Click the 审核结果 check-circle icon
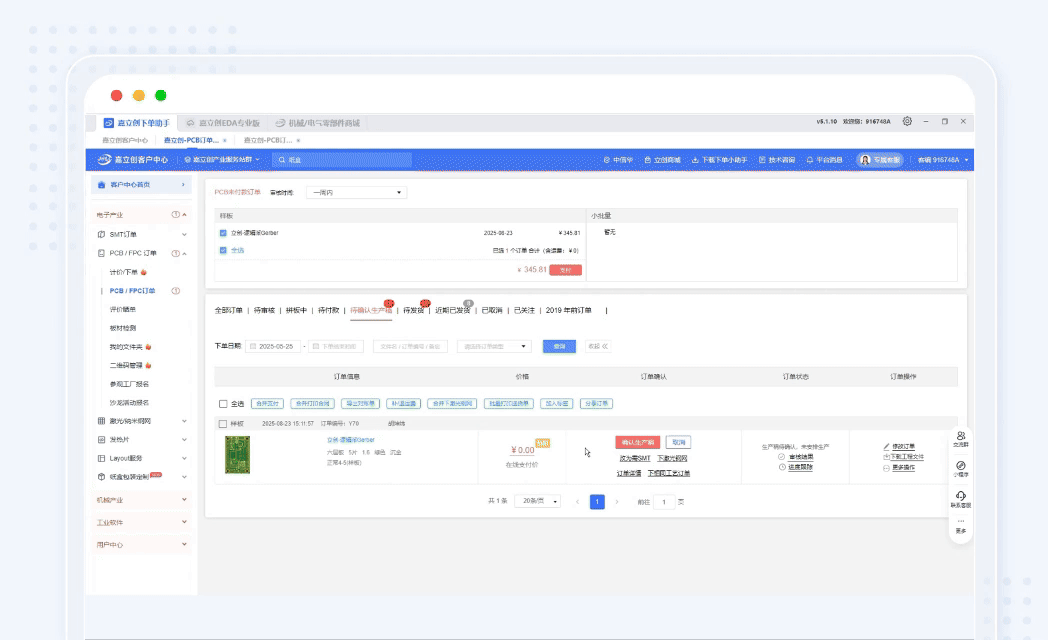This screenshot has height=640, width=1048. pos(782,457)
